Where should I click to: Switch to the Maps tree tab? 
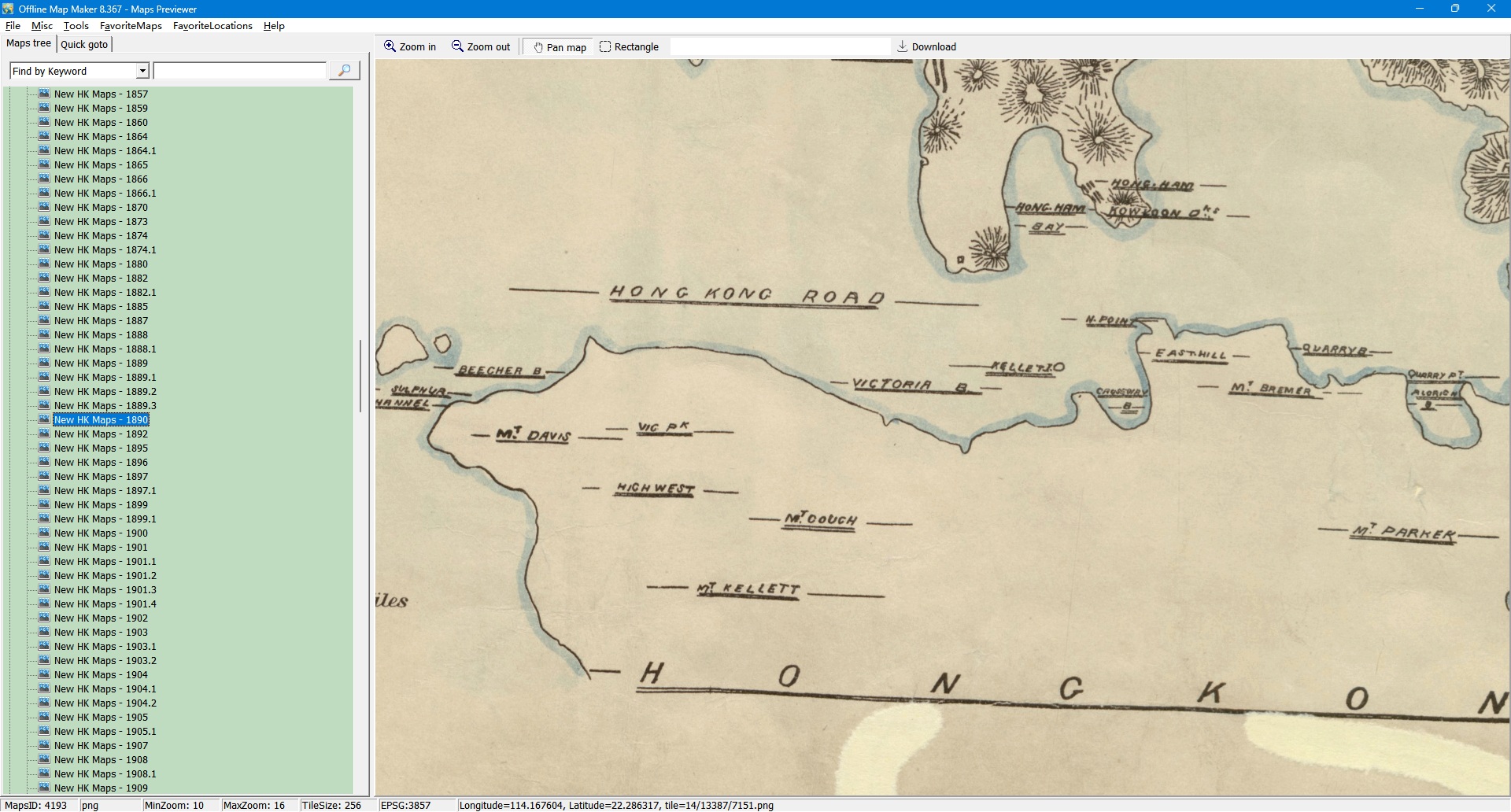click(28, 43)
